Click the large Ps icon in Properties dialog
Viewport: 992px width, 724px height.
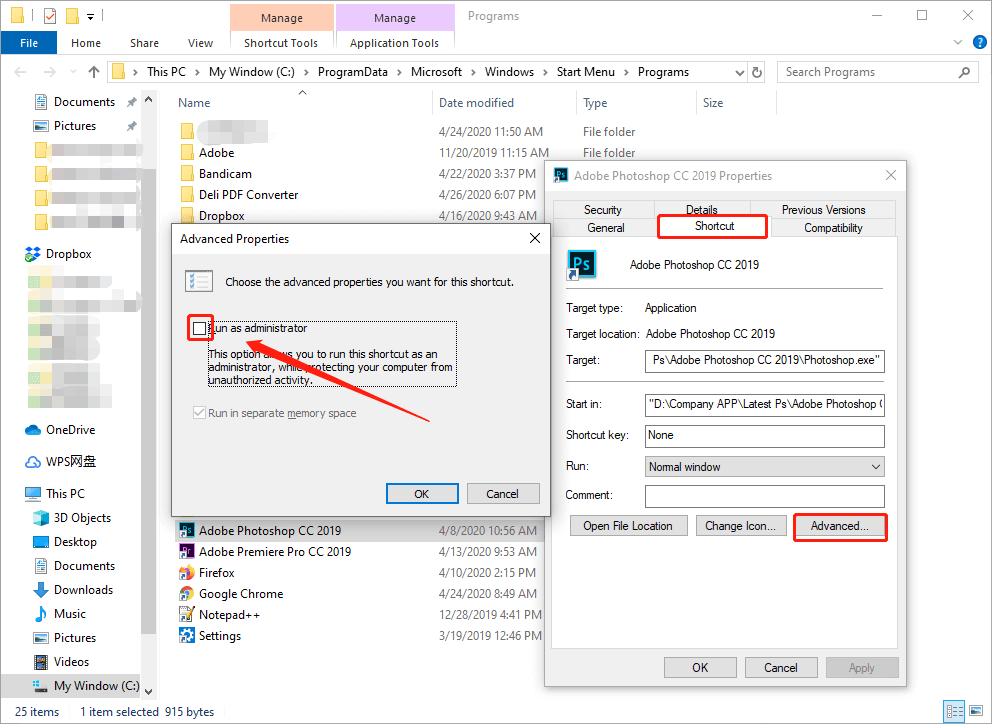(x=581, y=265)
